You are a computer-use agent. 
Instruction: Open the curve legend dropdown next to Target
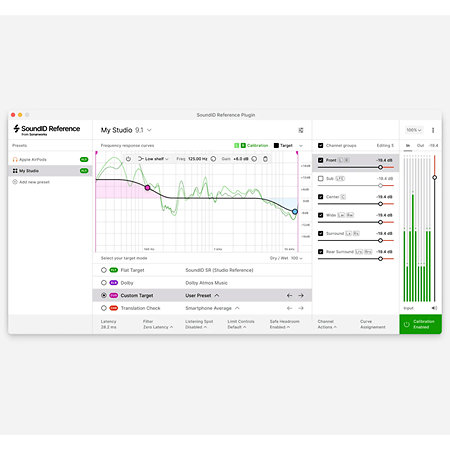click(301, 146)
